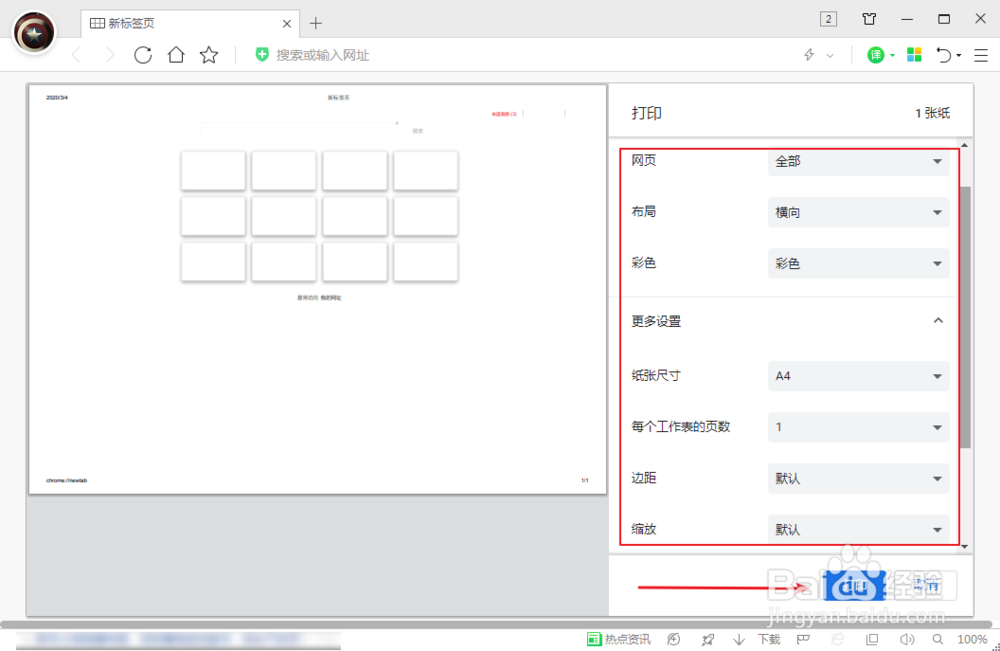Screen dimensions: 1000x651
Task: Click the split-screen icon in status bar
Action: coord(871,639)
